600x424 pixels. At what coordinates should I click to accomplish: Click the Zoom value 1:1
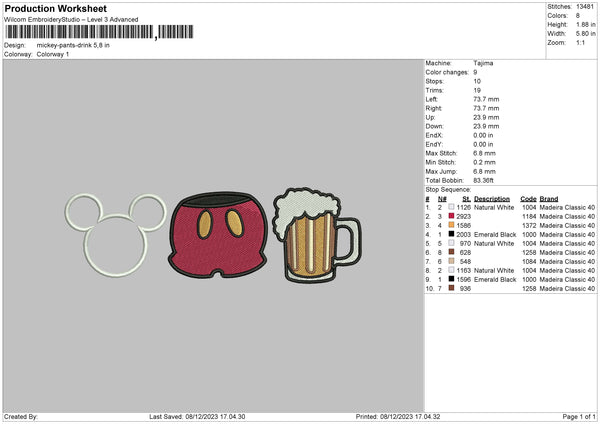[580, 42]
